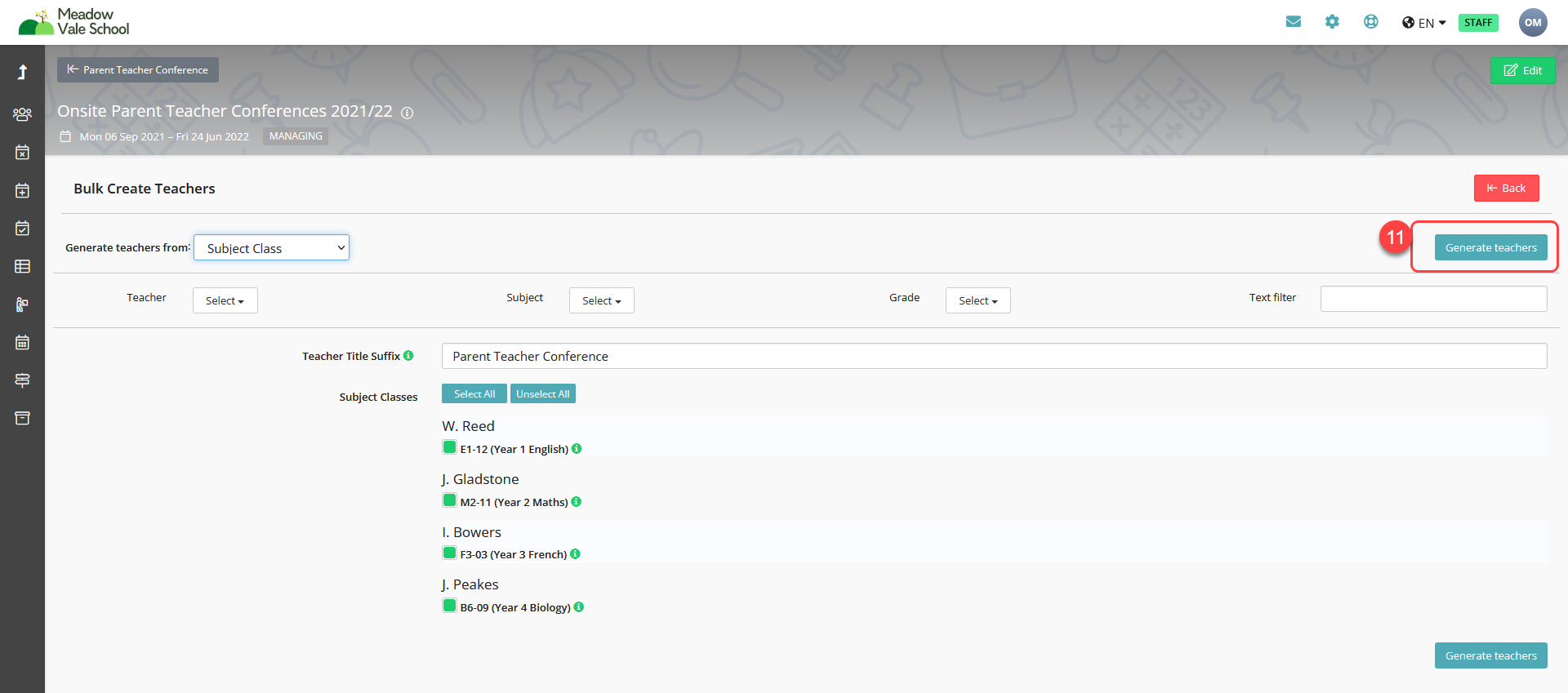Open the mail envelope icon in header

point(1293,22)
